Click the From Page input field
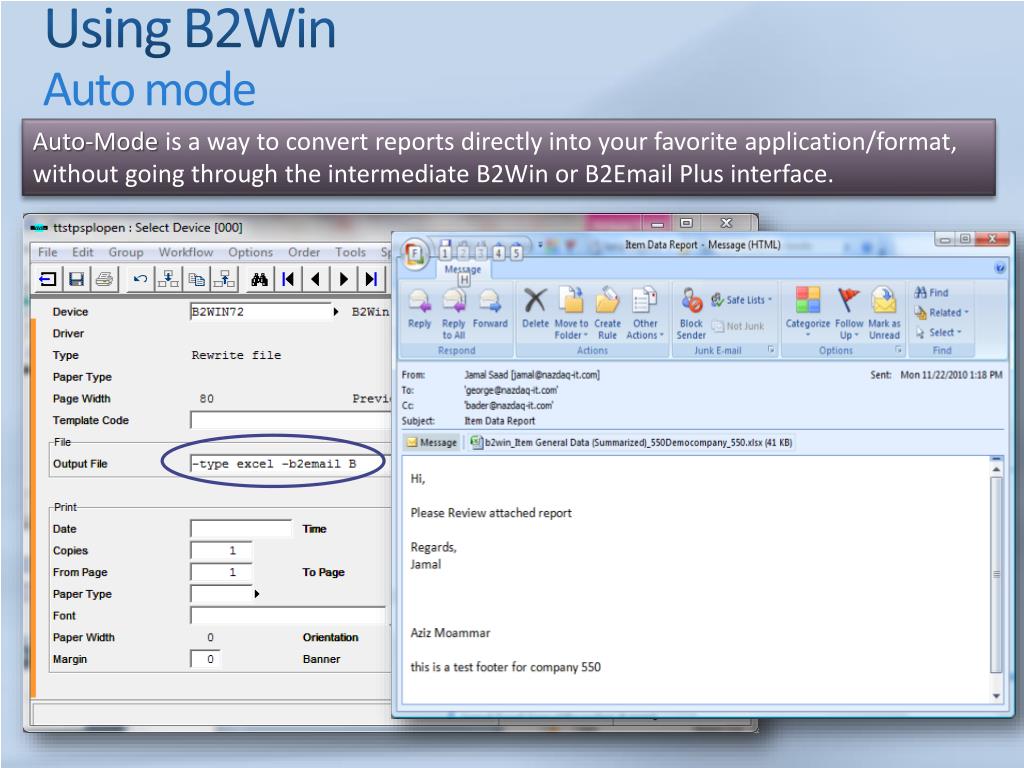 [221, 572]
